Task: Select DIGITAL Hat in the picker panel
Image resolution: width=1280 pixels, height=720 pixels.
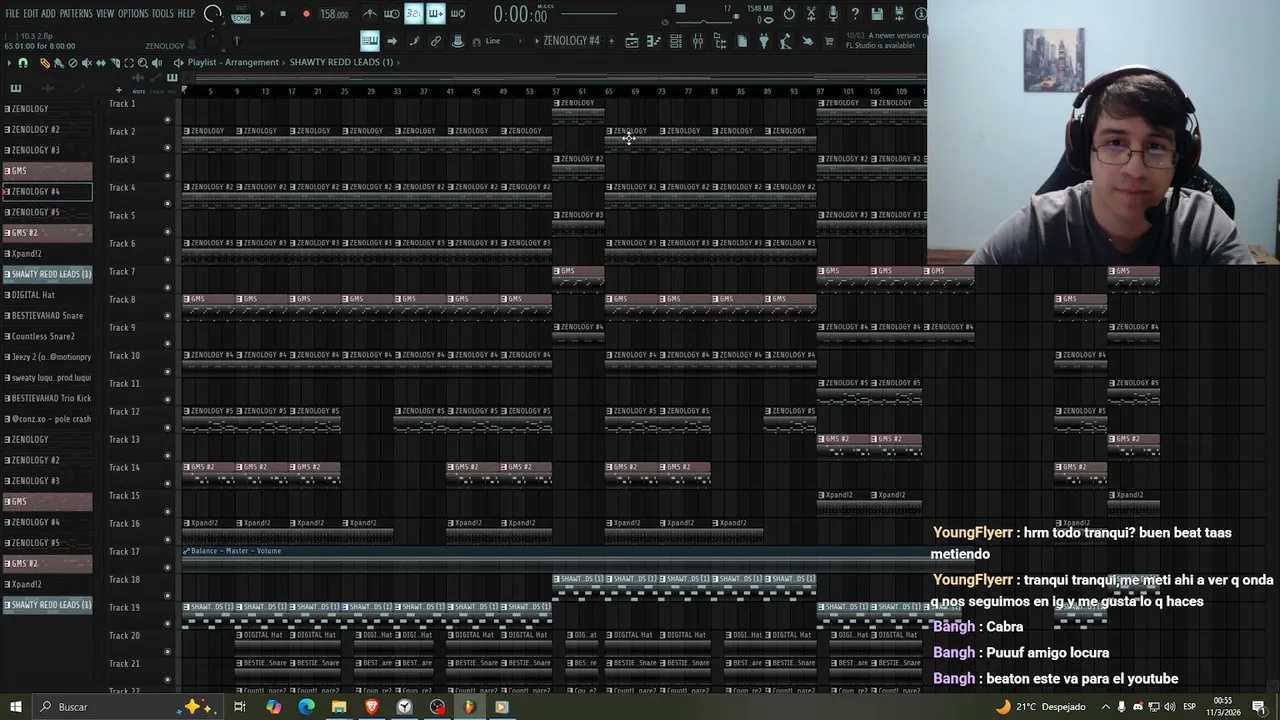Action: 47,295
